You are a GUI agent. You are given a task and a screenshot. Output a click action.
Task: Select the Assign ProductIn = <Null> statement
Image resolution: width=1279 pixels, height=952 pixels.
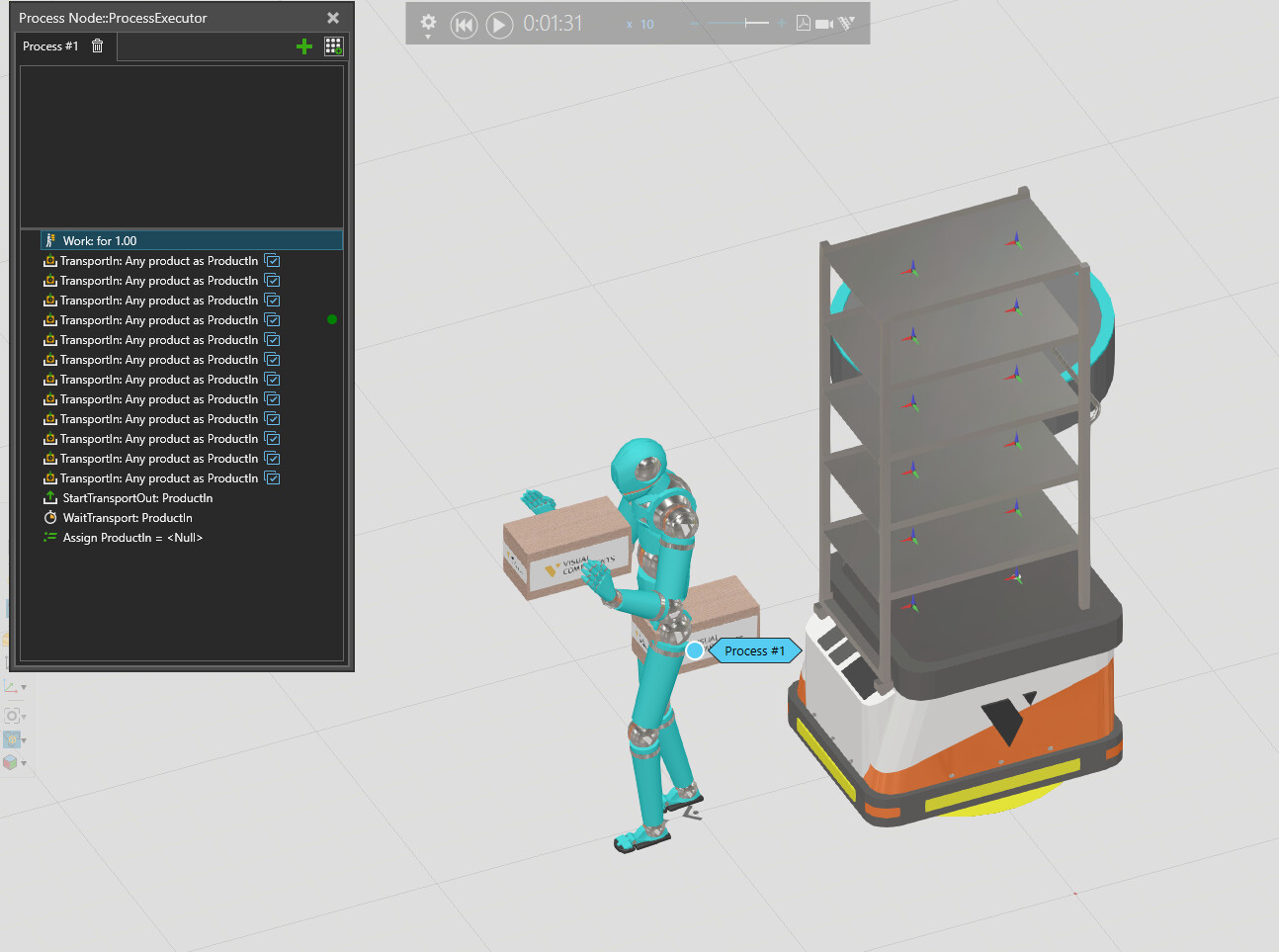tap(132, 538)
